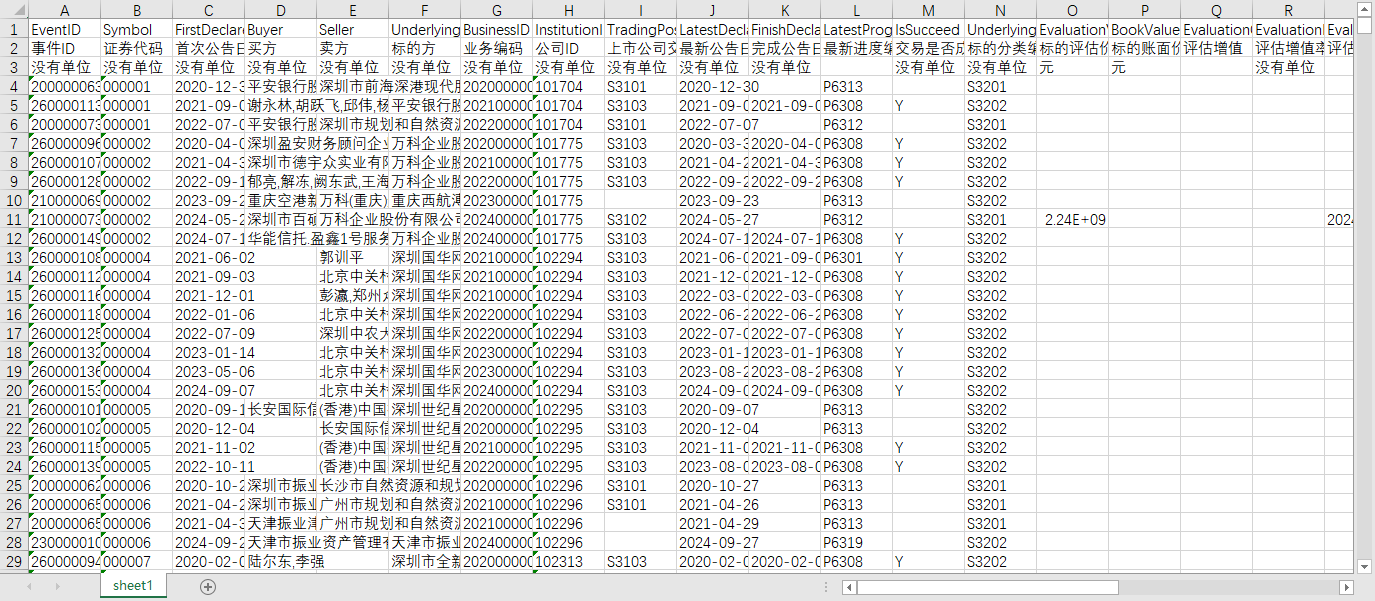
Task: Click the 事件ID cell
Action: 64,49
